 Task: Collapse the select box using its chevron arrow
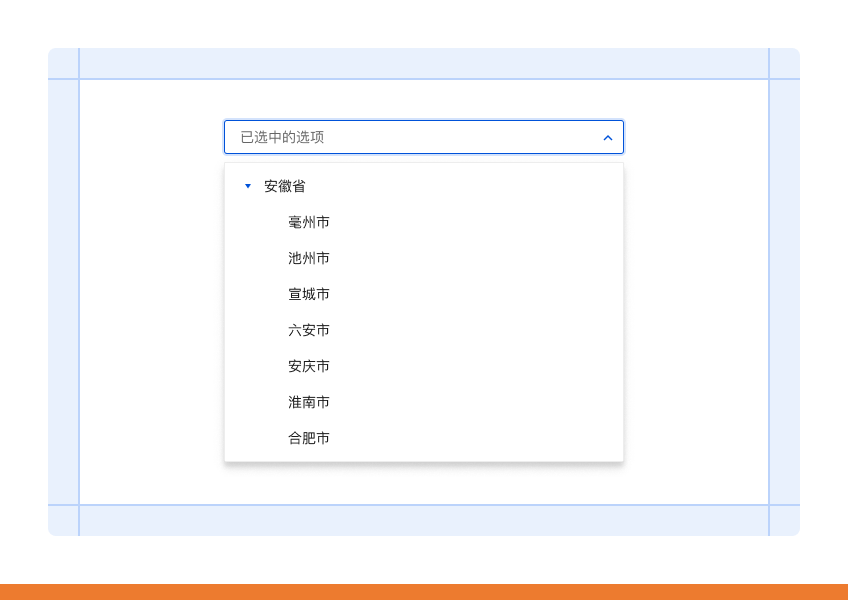608,138
